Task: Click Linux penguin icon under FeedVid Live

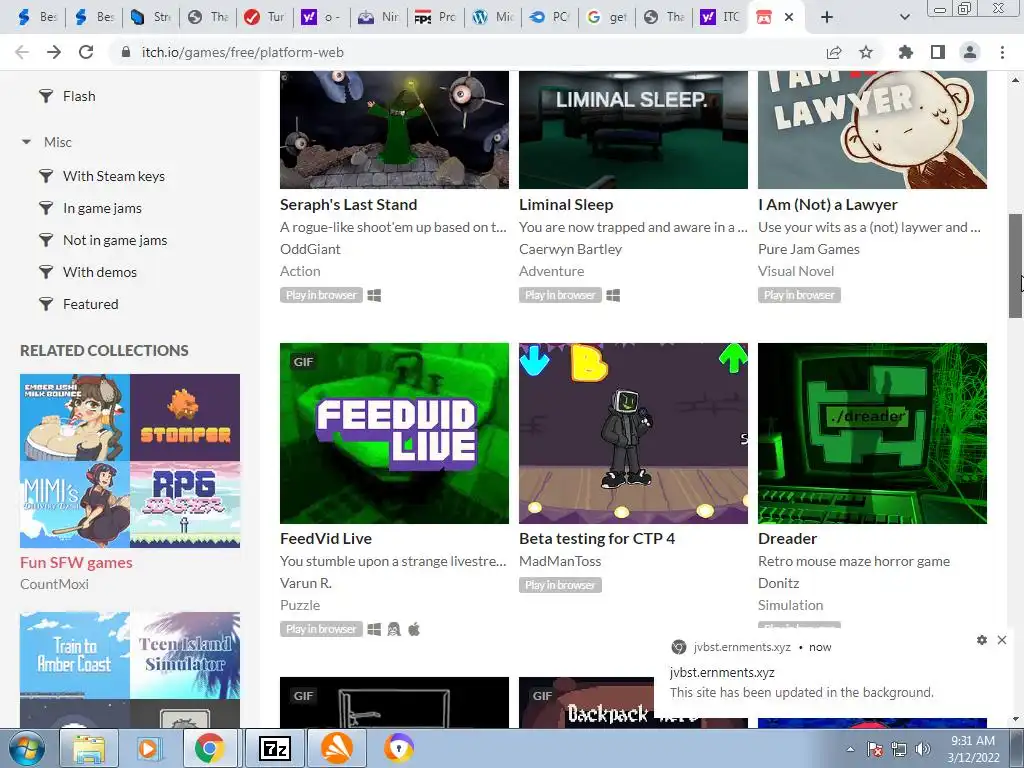Action: pos(394,630)
